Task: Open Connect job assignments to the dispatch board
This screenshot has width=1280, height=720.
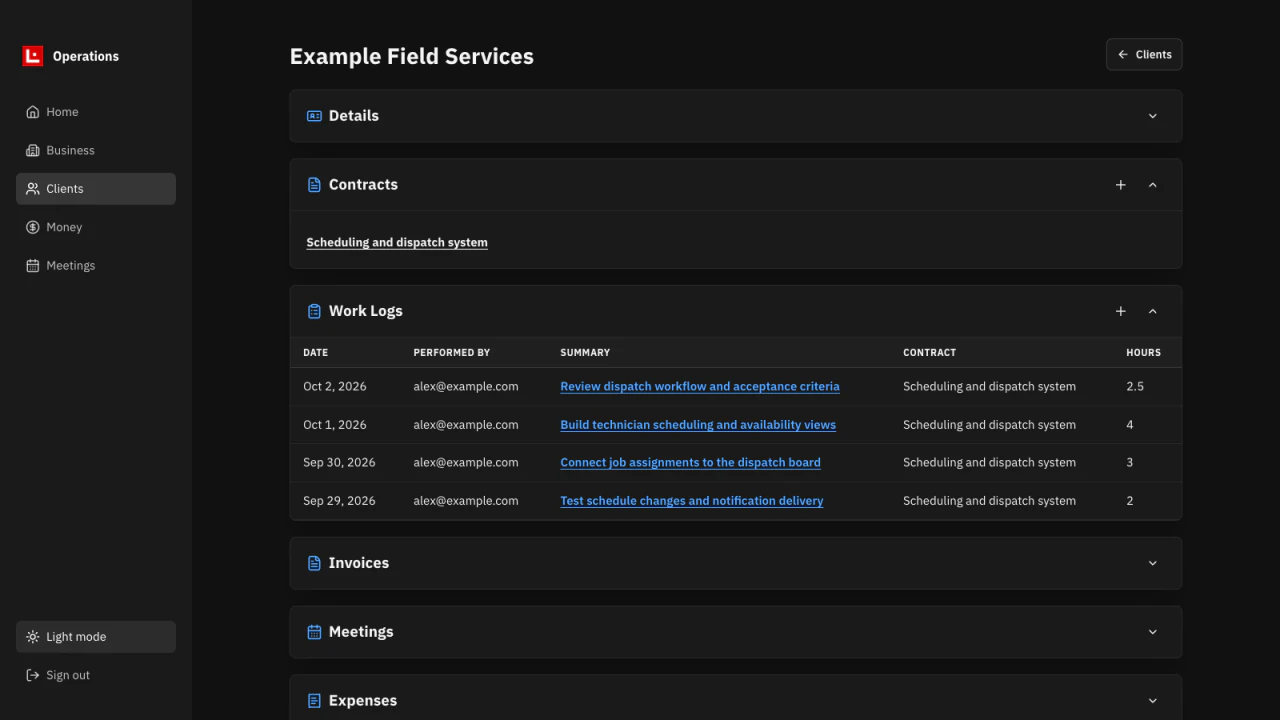Action: [x=690, y=463]
